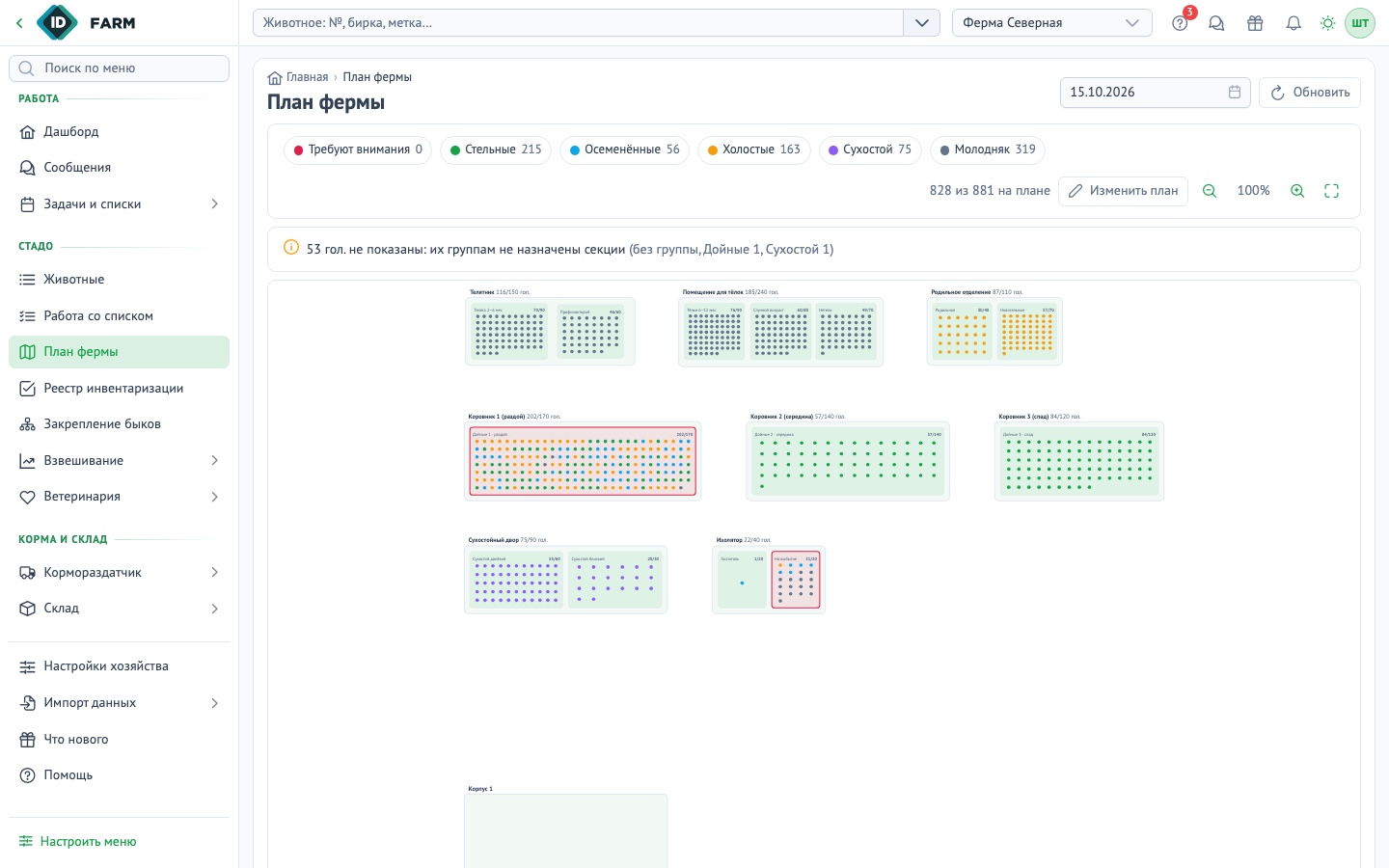The height and width of the screenshot is (868, 1389).
Task: Expand the Кормораздатчик submenu
Action: (x=214, y=573)
